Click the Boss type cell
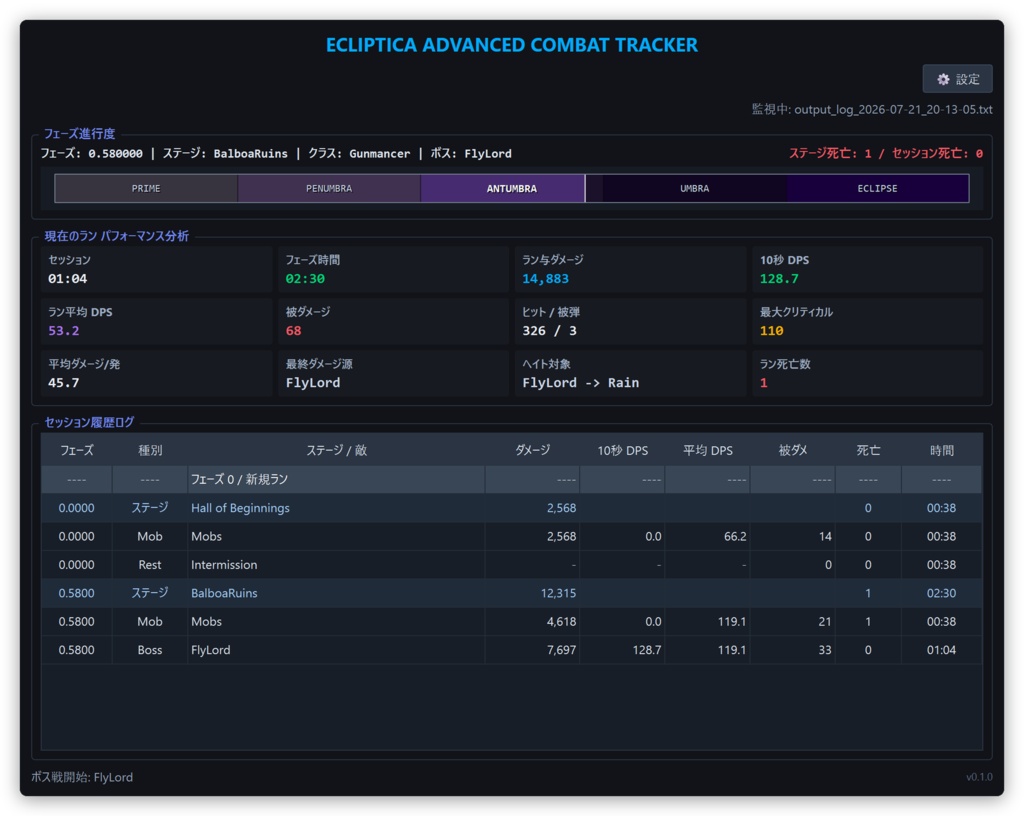Image resolution: width=1024 pixels, height=816 pixels. 150,650
